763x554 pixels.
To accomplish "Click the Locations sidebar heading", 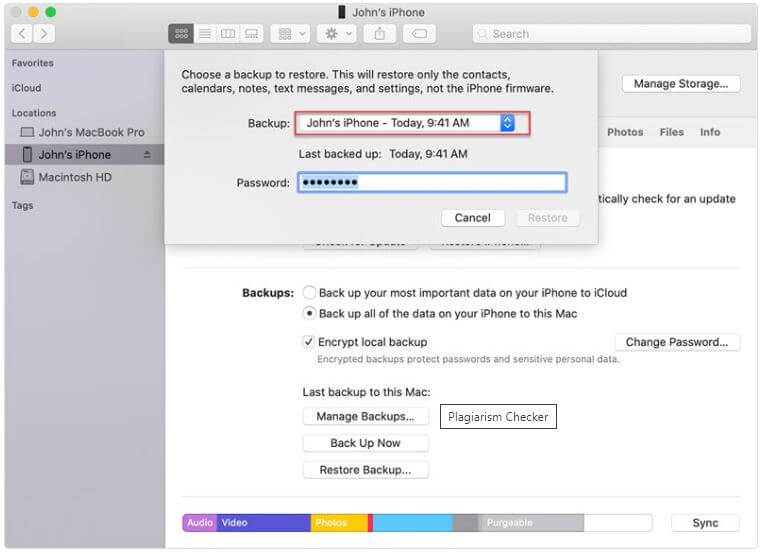I will 34,113.
